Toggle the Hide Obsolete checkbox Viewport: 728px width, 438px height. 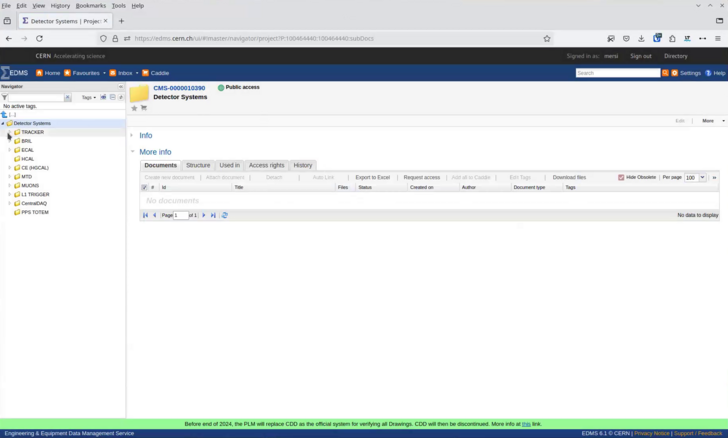(x=621, y=177)
